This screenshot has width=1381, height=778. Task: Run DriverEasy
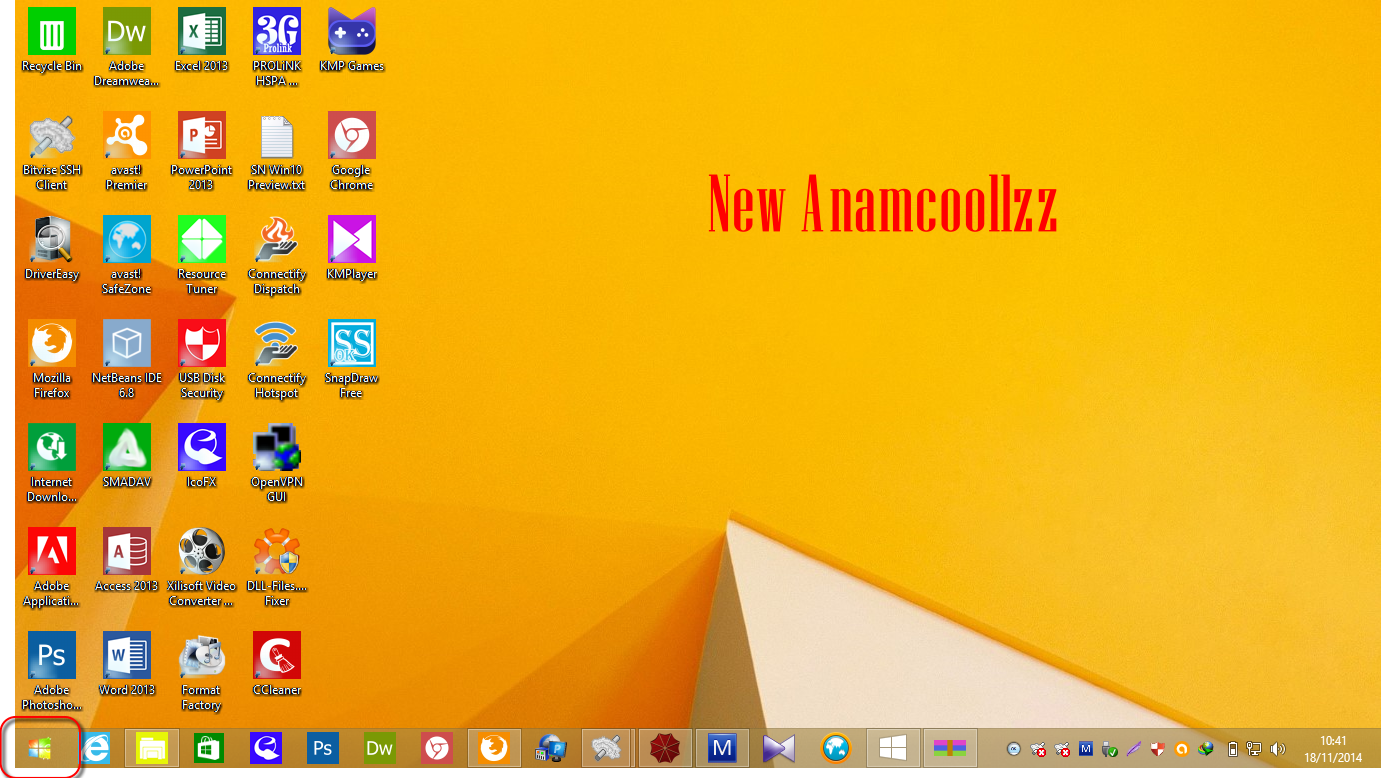pos(51,241)
